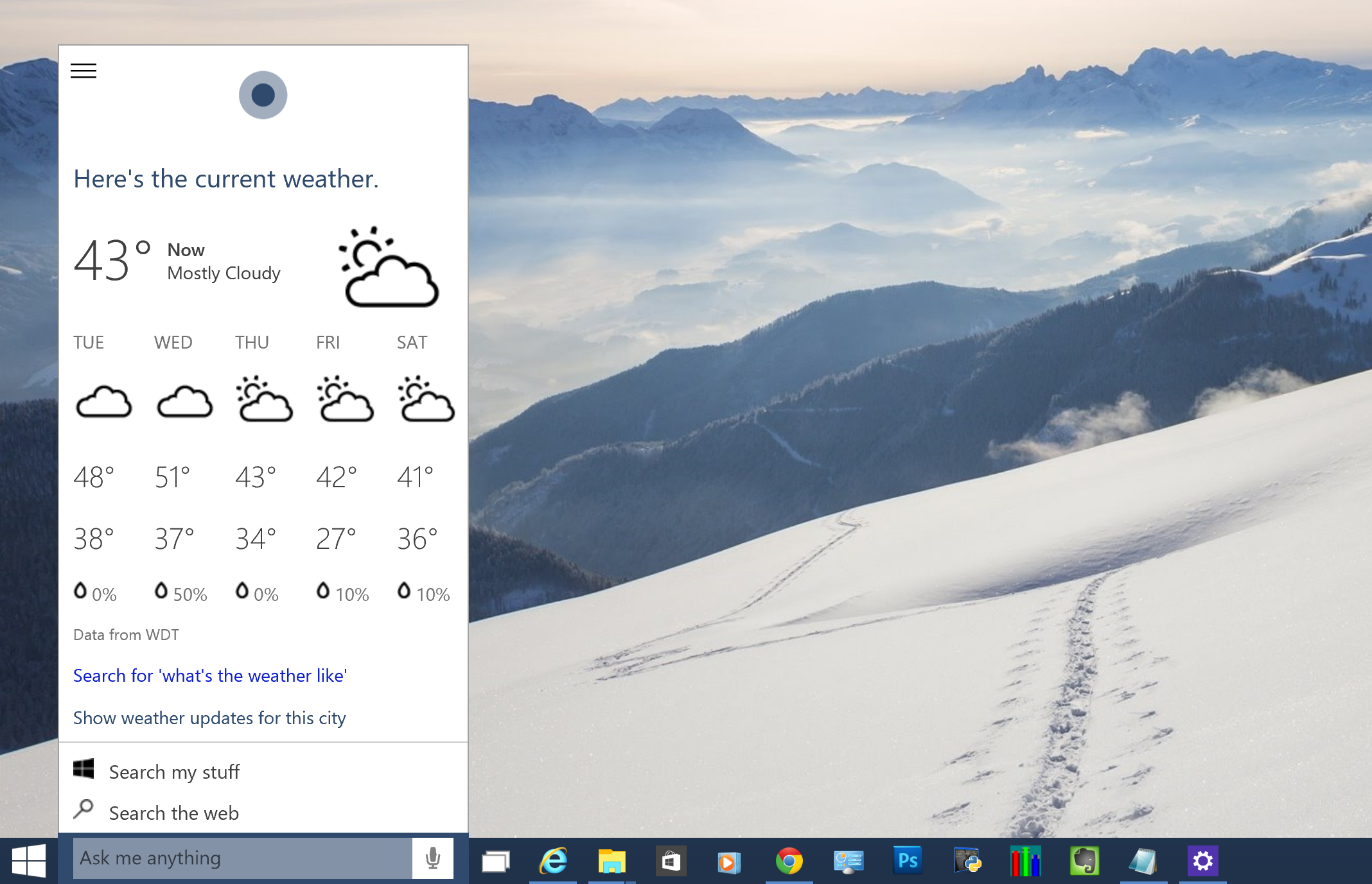This screenshot has width=1372, height=884.
Task: Open Photoshop from the taskbar
Action: pos(908,860)
